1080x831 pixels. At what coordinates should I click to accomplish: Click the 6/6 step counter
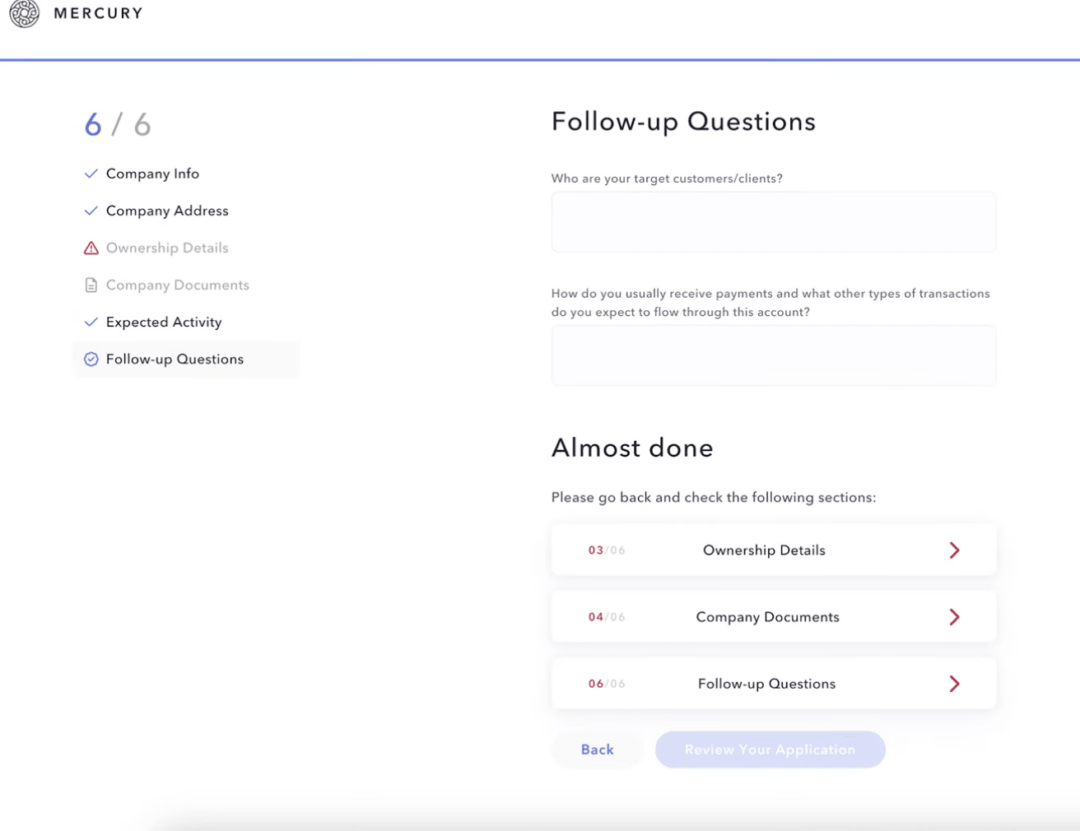pyautogui.click(x=115, y=123)
